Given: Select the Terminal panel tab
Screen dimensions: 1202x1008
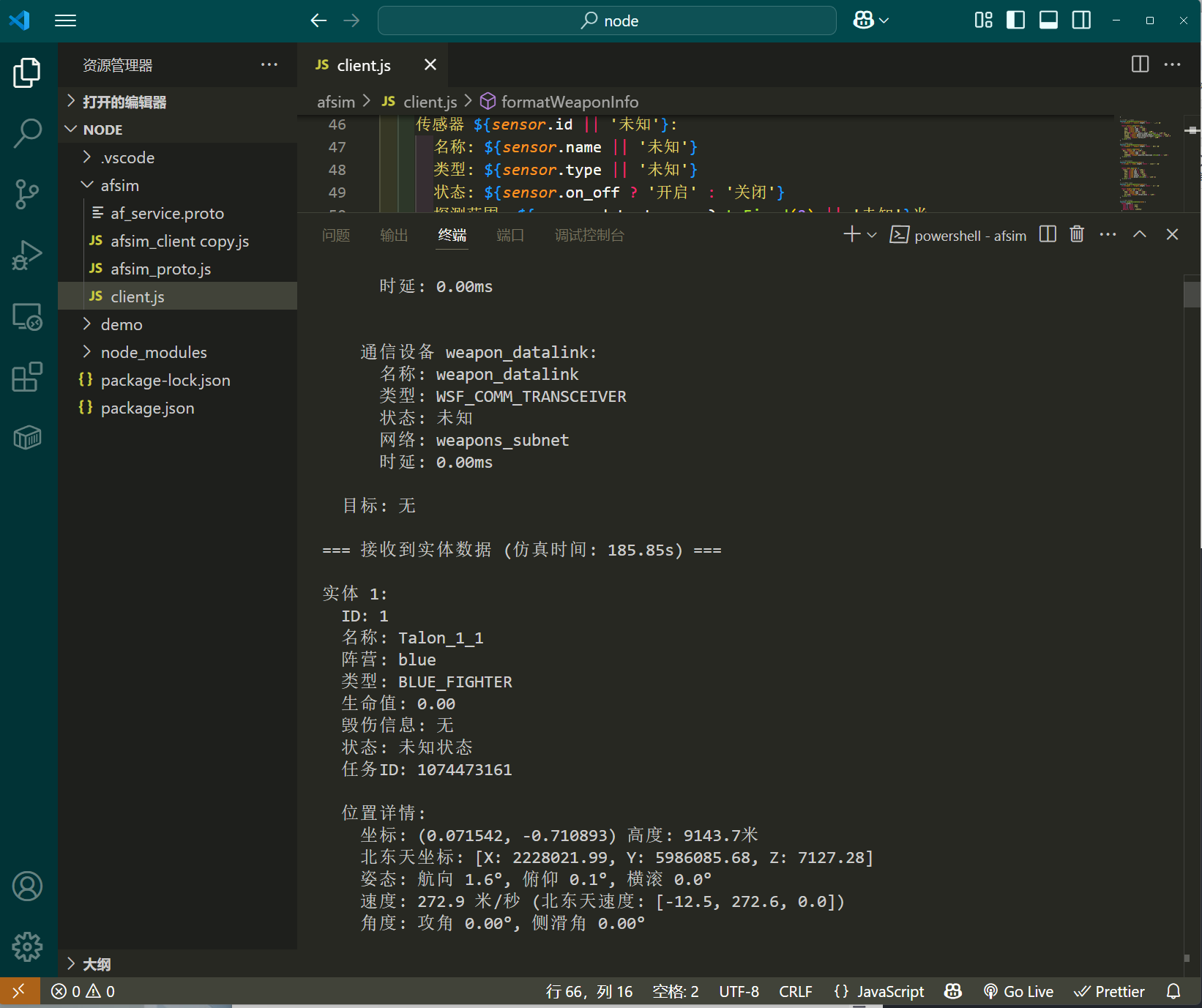Looking at the screenshot, I should coord(452,235).
